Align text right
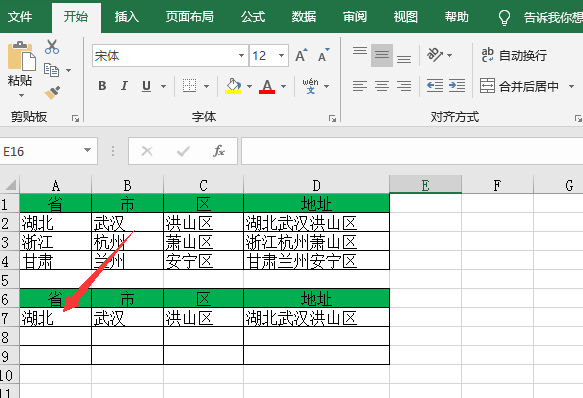 click(404, 86)
